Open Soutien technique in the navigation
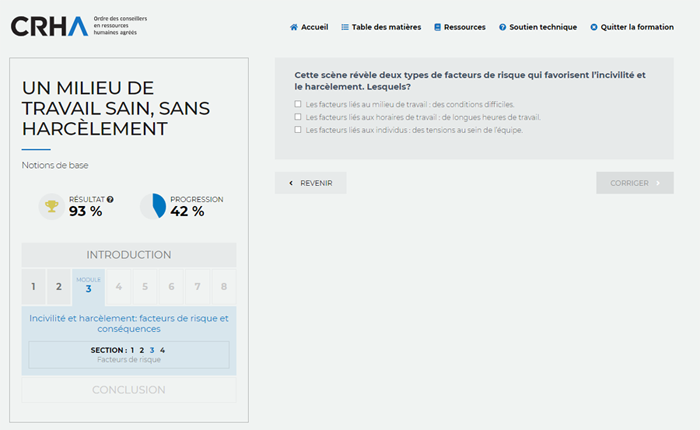700x430 pixels. point(538,27)
